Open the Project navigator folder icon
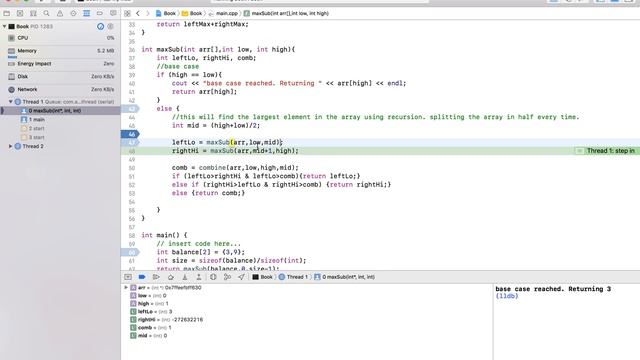 coord(7,13)
